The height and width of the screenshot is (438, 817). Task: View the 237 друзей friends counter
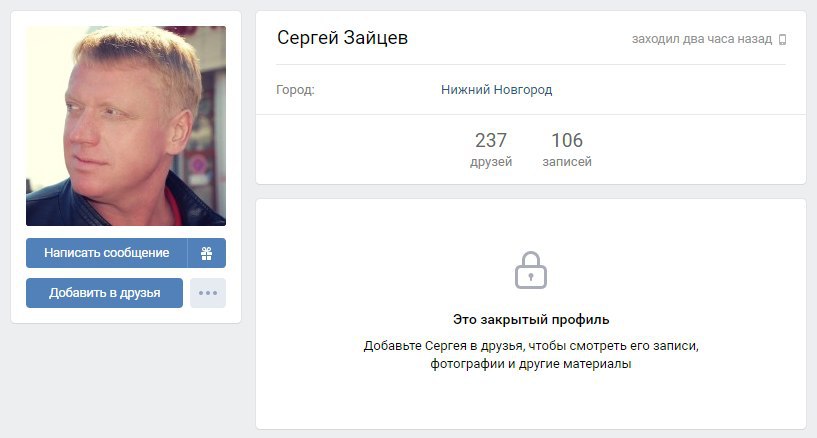[491, 149]
